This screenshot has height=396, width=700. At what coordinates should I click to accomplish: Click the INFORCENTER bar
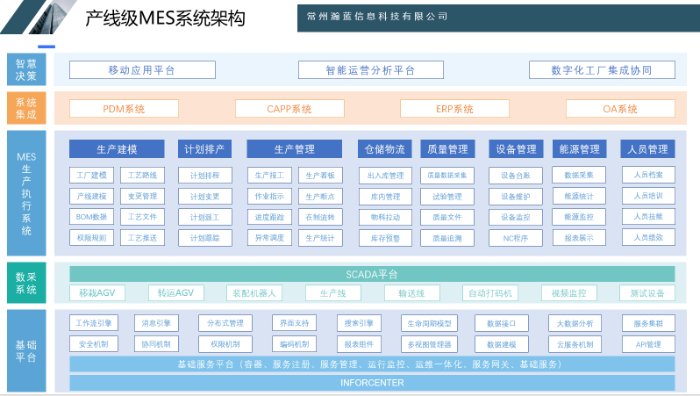(372, 383)
